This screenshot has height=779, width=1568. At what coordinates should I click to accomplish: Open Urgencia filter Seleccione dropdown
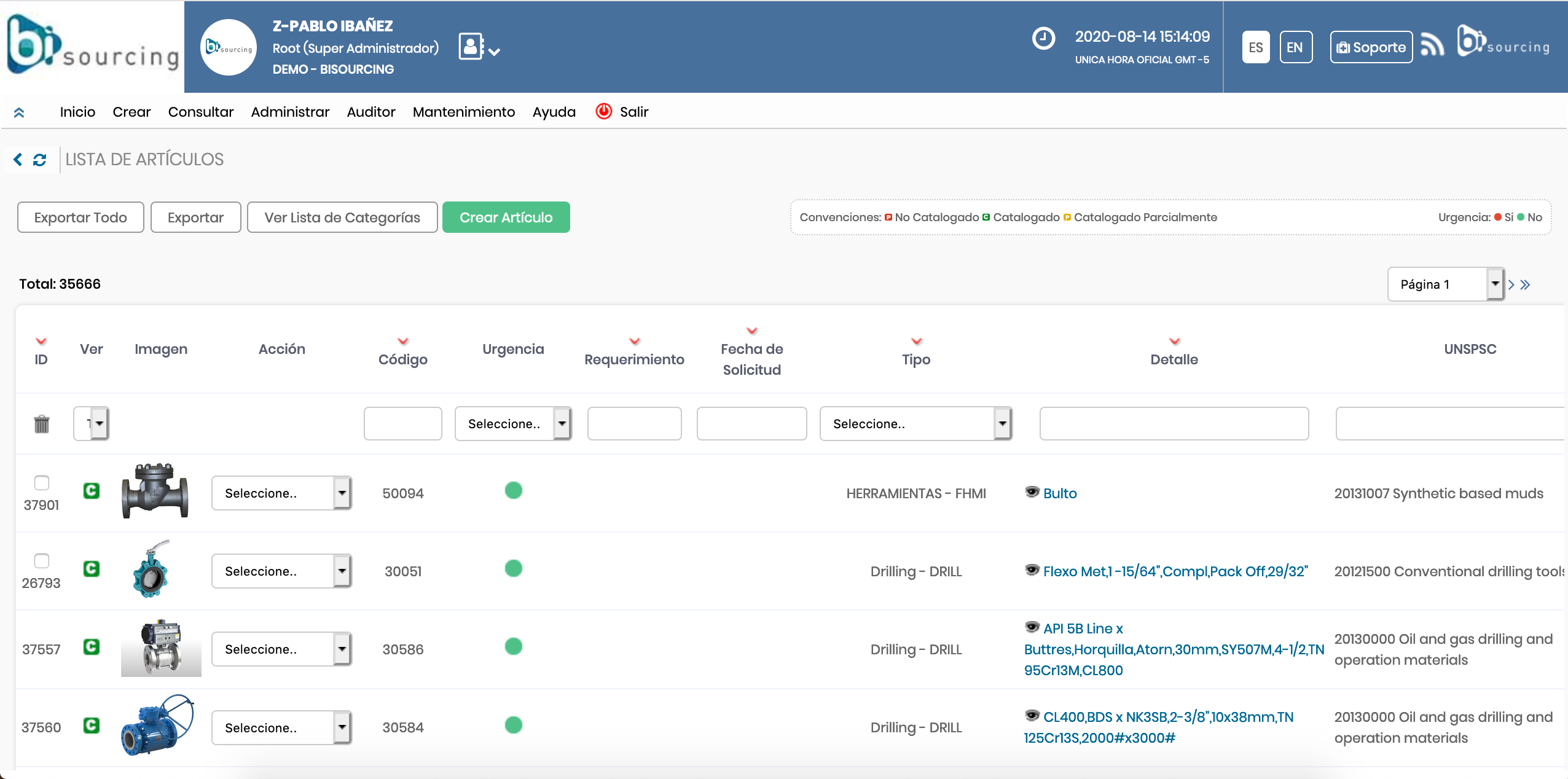(513, 424)
